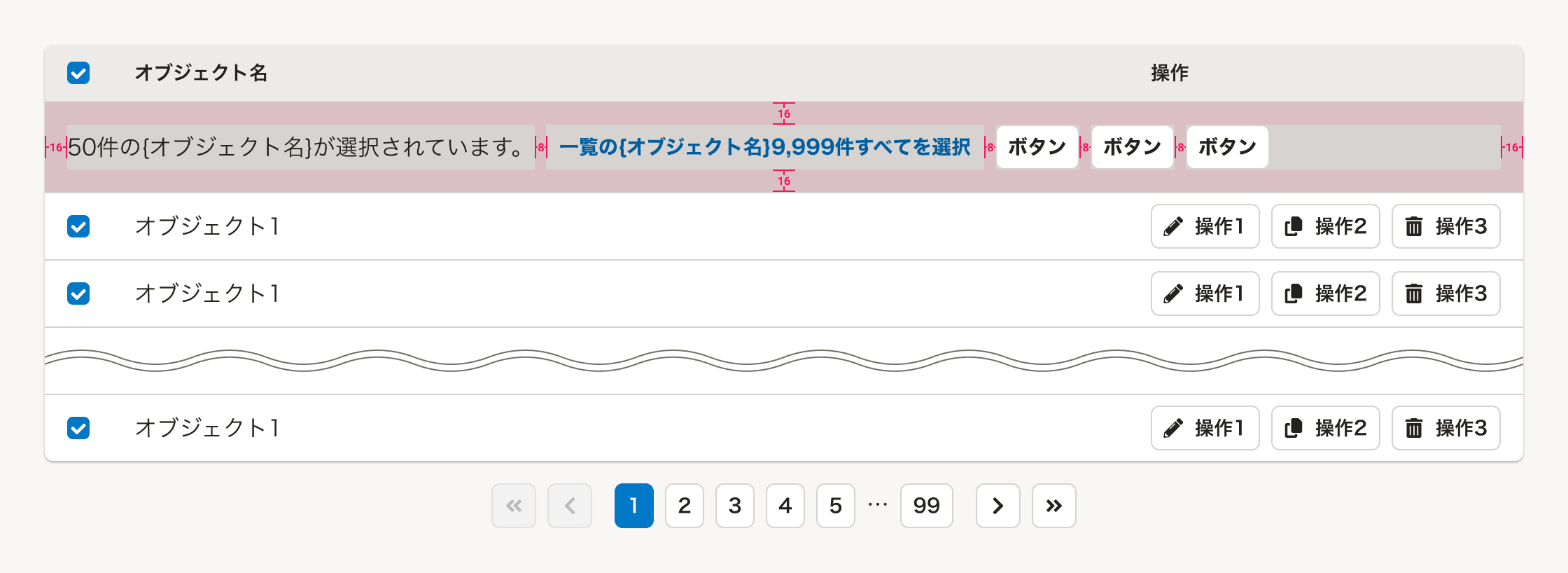Click the trash icon in first row's 操作3 button
1568x573 pixels.
point(1414,226)
